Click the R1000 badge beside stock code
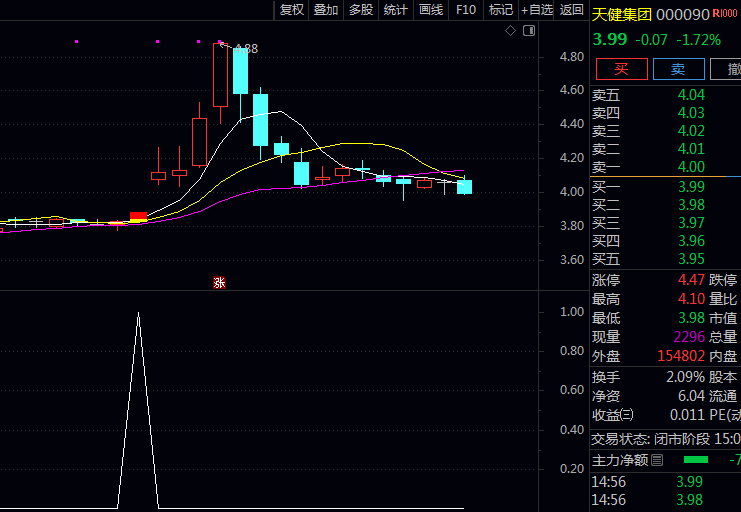 pyautogui.click(x=726, y=15)
